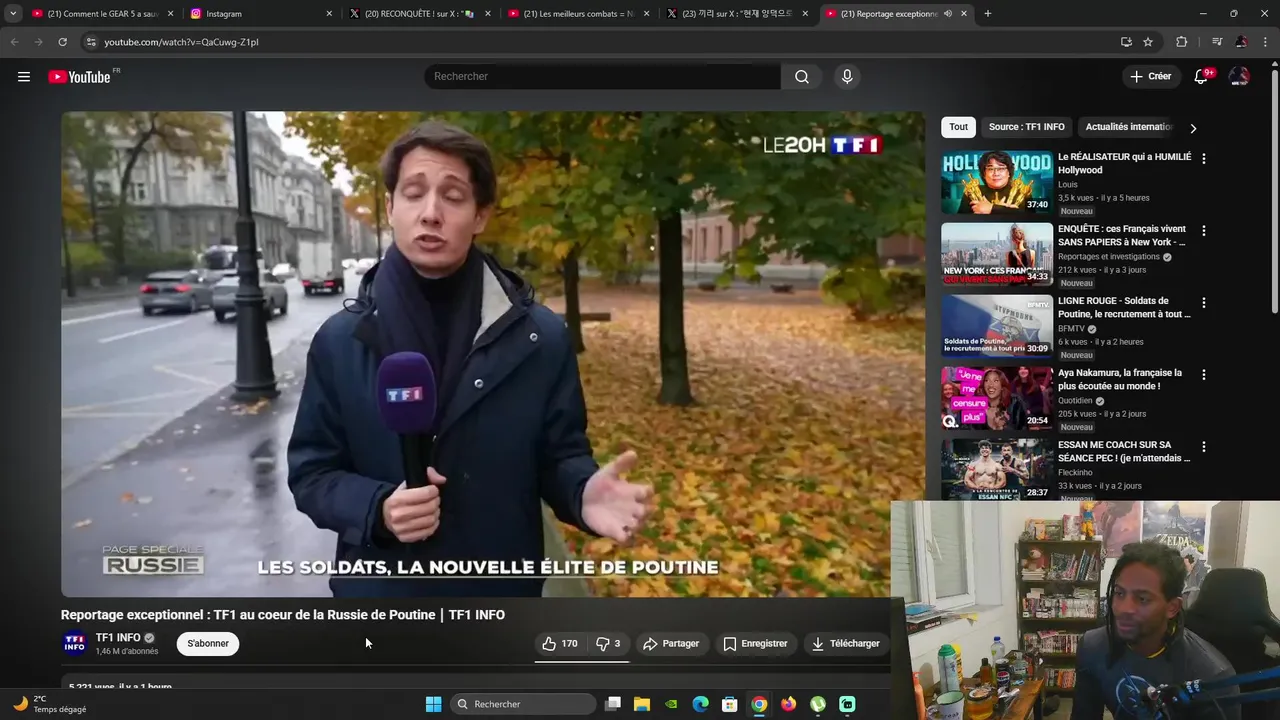This screenshot has width=1280, height=720.
Task: Open the tab search dropdown in Chrome
Action: tap(13, 14)
